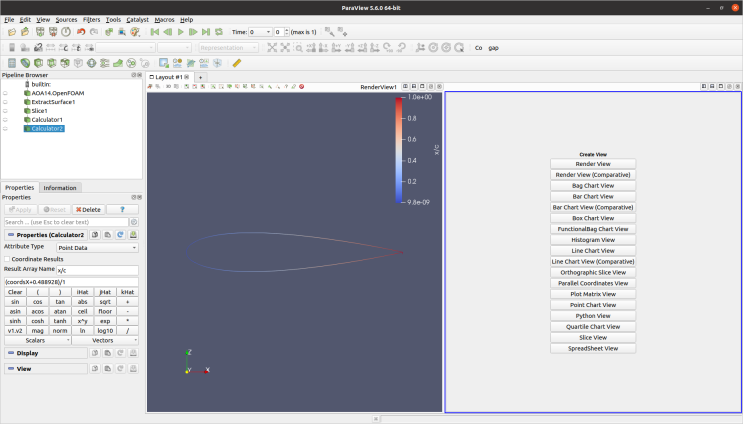Add a new layout tab
This screenshot has height=424, width=743.
pyautogui.click(x=200, y=77)
